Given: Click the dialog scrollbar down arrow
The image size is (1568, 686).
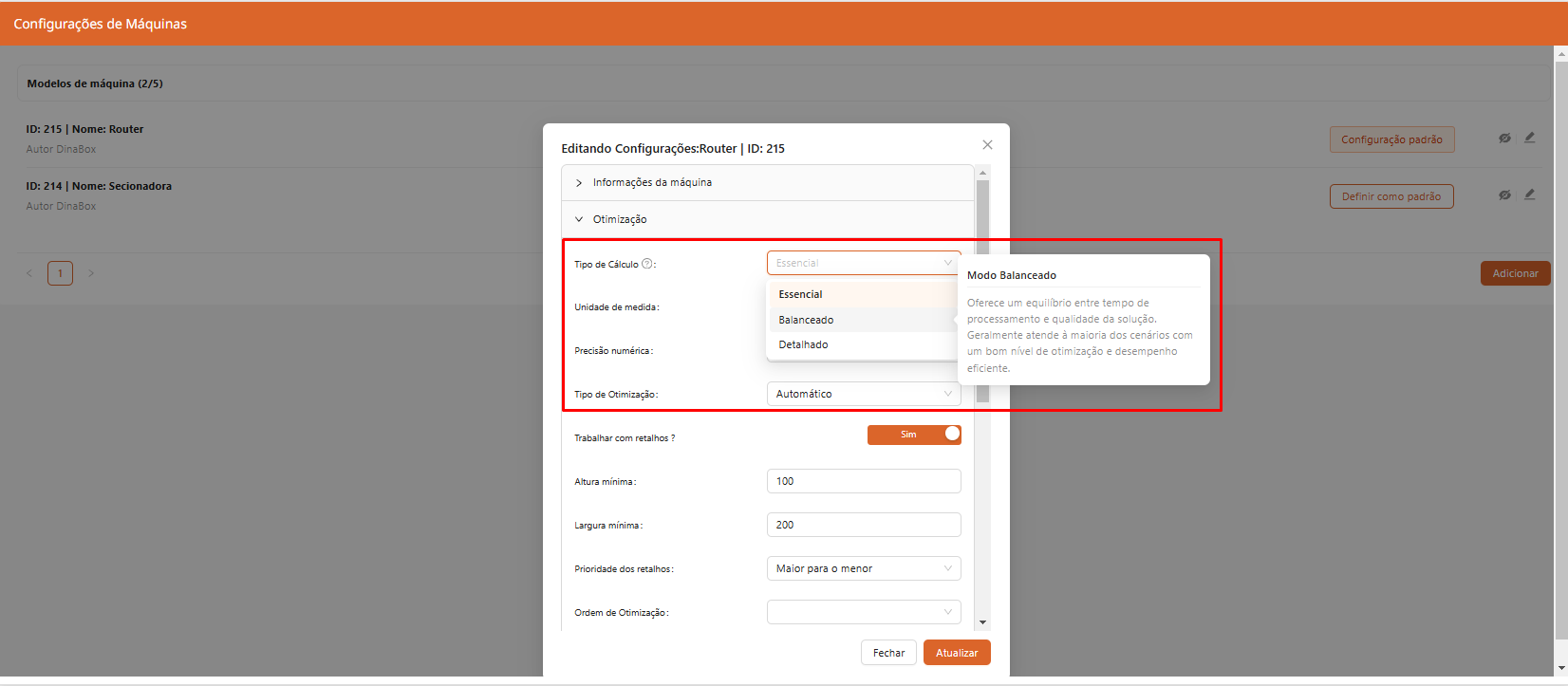Looking at the screenshot, I should point(982,622).
